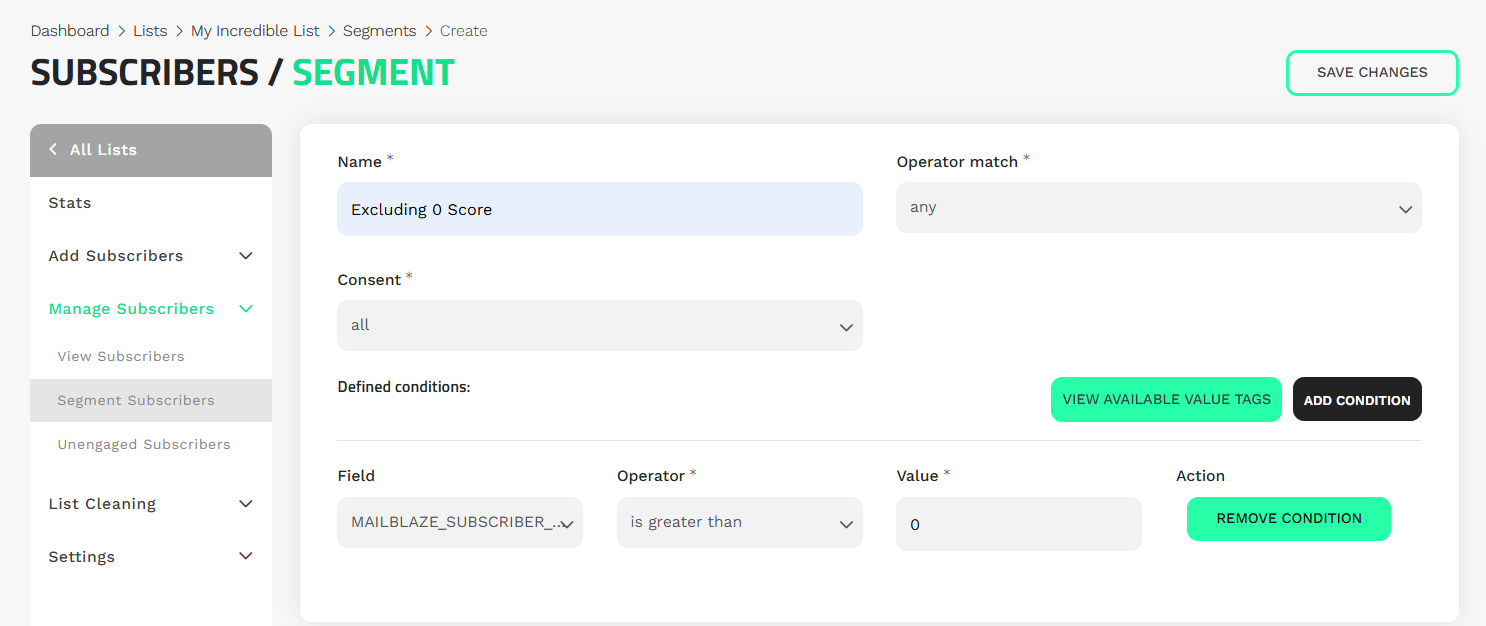Image resolution: width=1486 pixels, height=626 pixels.
Task: Click the back arrow beside All Lists
Action: pyautogui.click(x=53, y=150)
